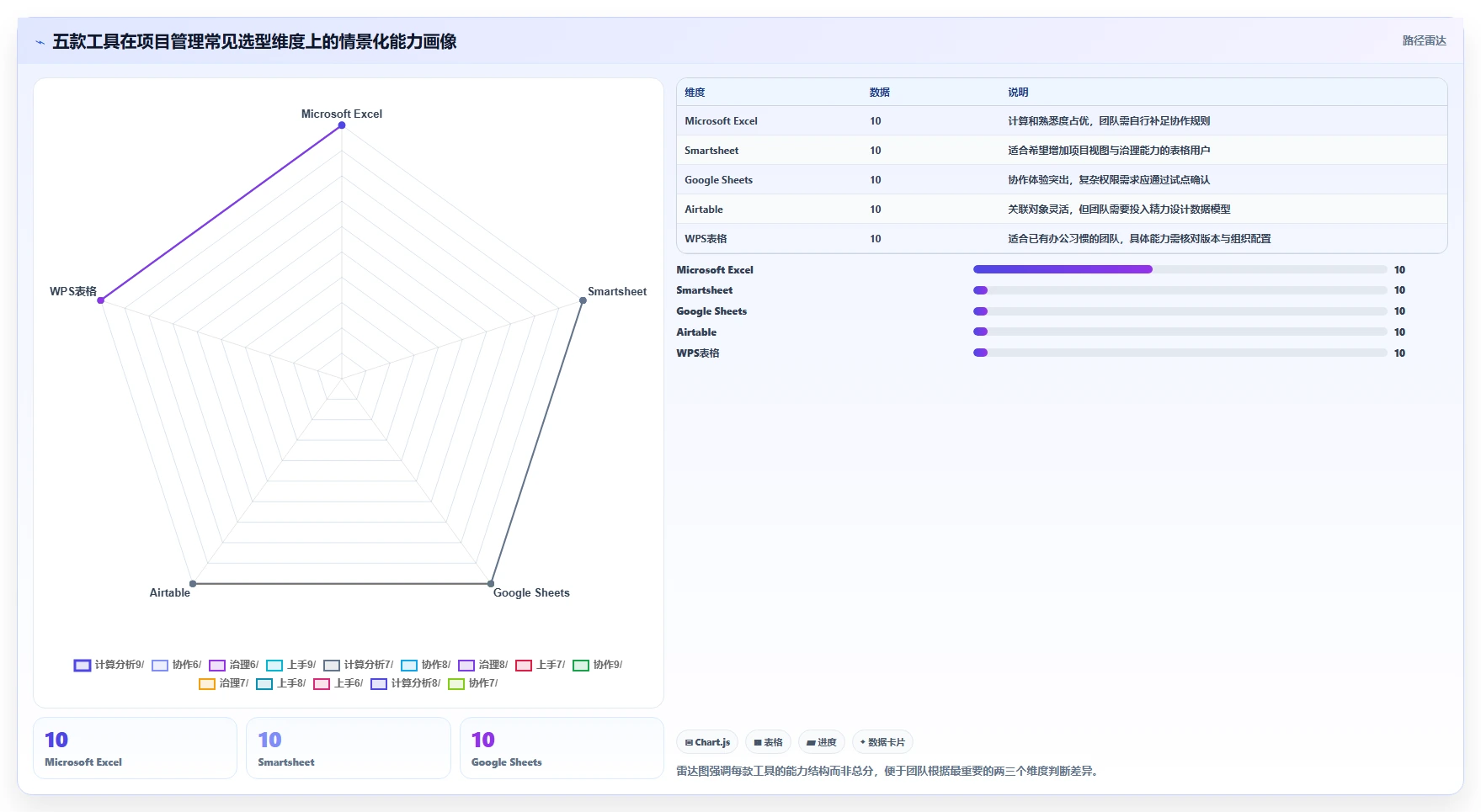Open the Smartsheet data card
The width and height of the screenshot is (1481, 812).
coord(349,748)
